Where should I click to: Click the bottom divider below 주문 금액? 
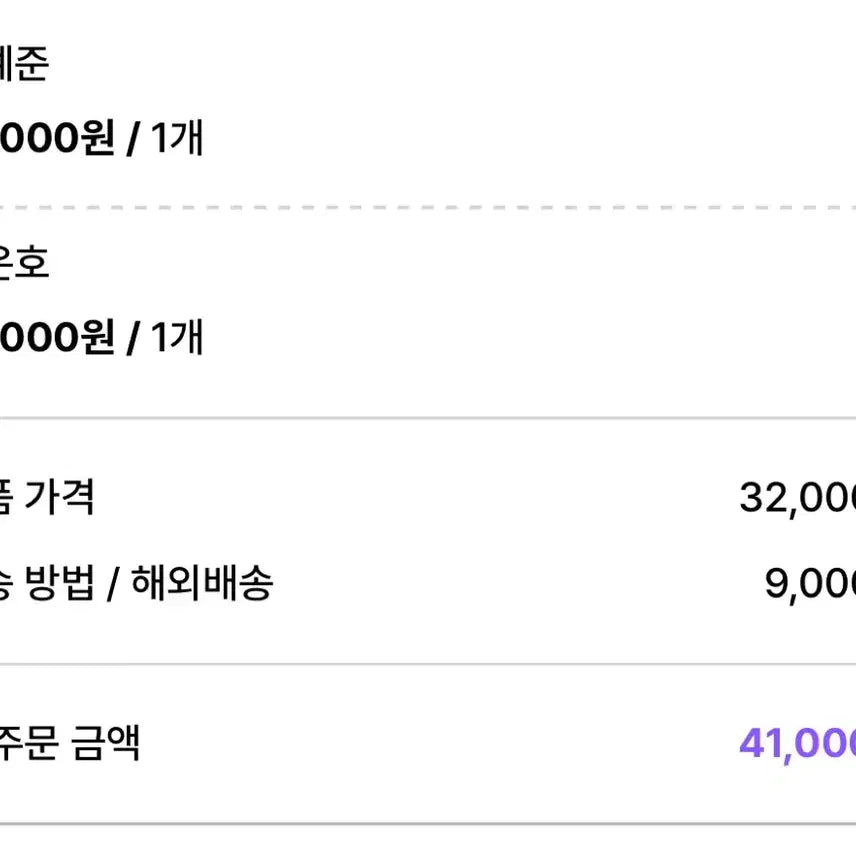coord(428,824)
